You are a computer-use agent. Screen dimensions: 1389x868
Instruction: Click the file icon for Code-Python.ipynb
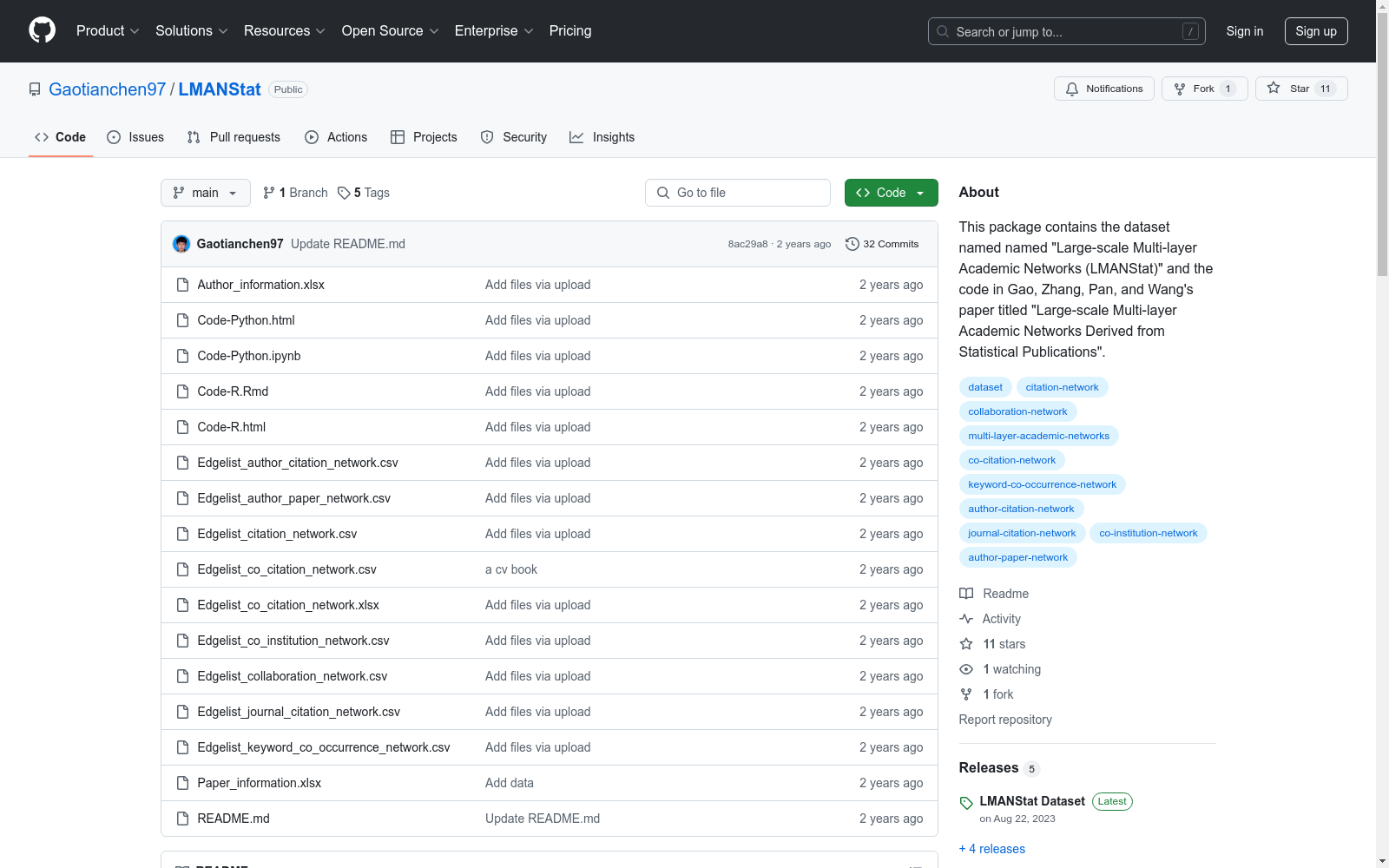click(182, 356)
